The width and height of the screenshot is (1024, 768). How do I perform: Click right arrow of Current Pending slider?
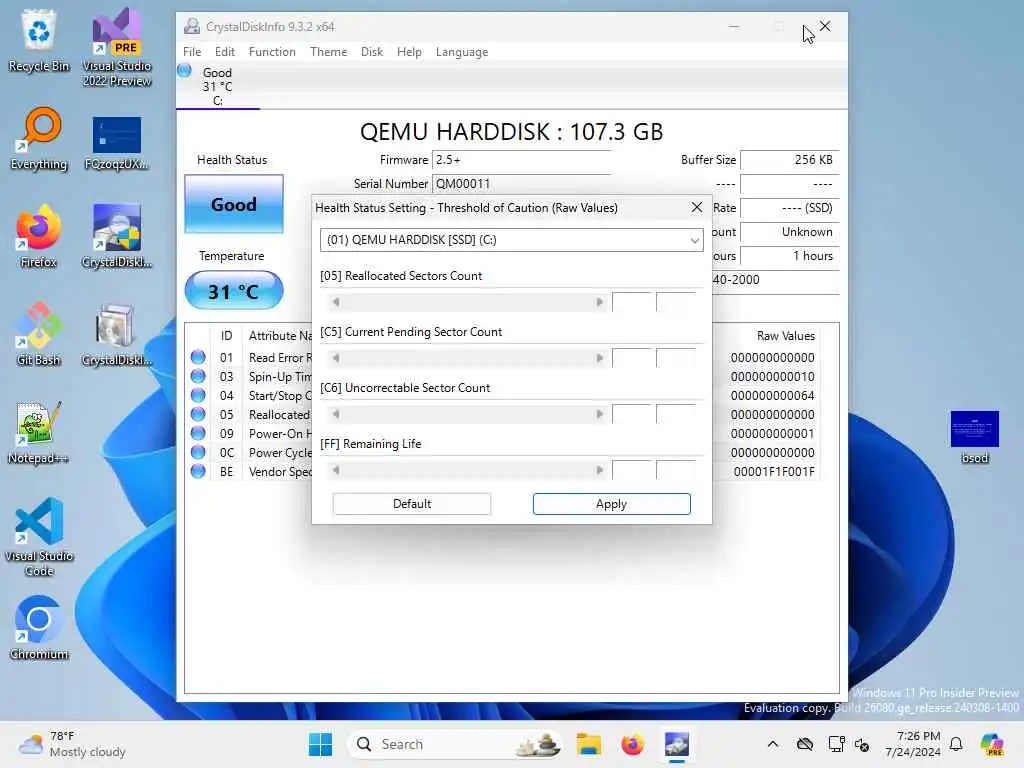point(600,358)
